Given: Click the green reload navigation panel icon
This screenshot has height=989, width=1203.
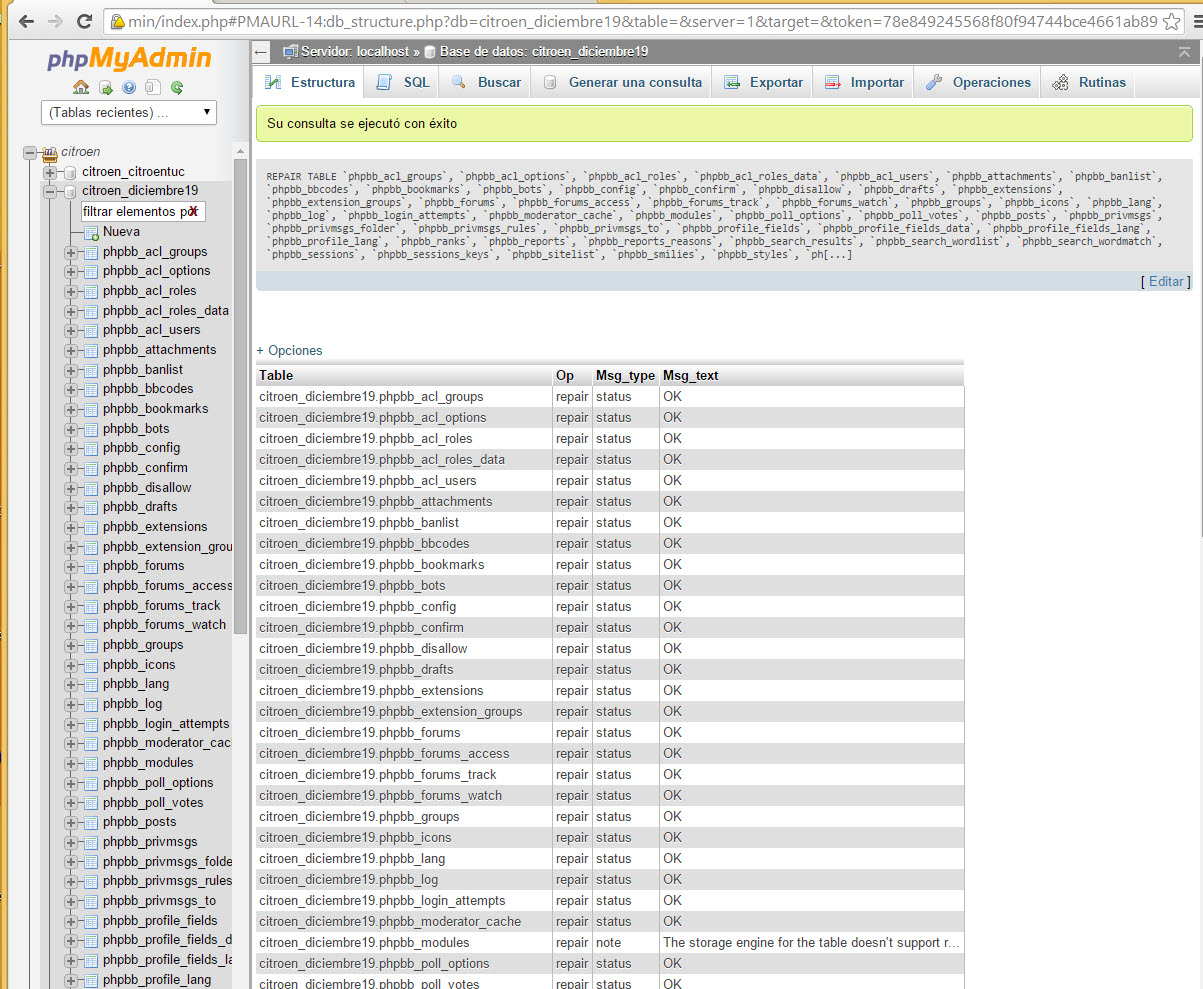Looking at the screenshot, I should [x=177, y=87].
